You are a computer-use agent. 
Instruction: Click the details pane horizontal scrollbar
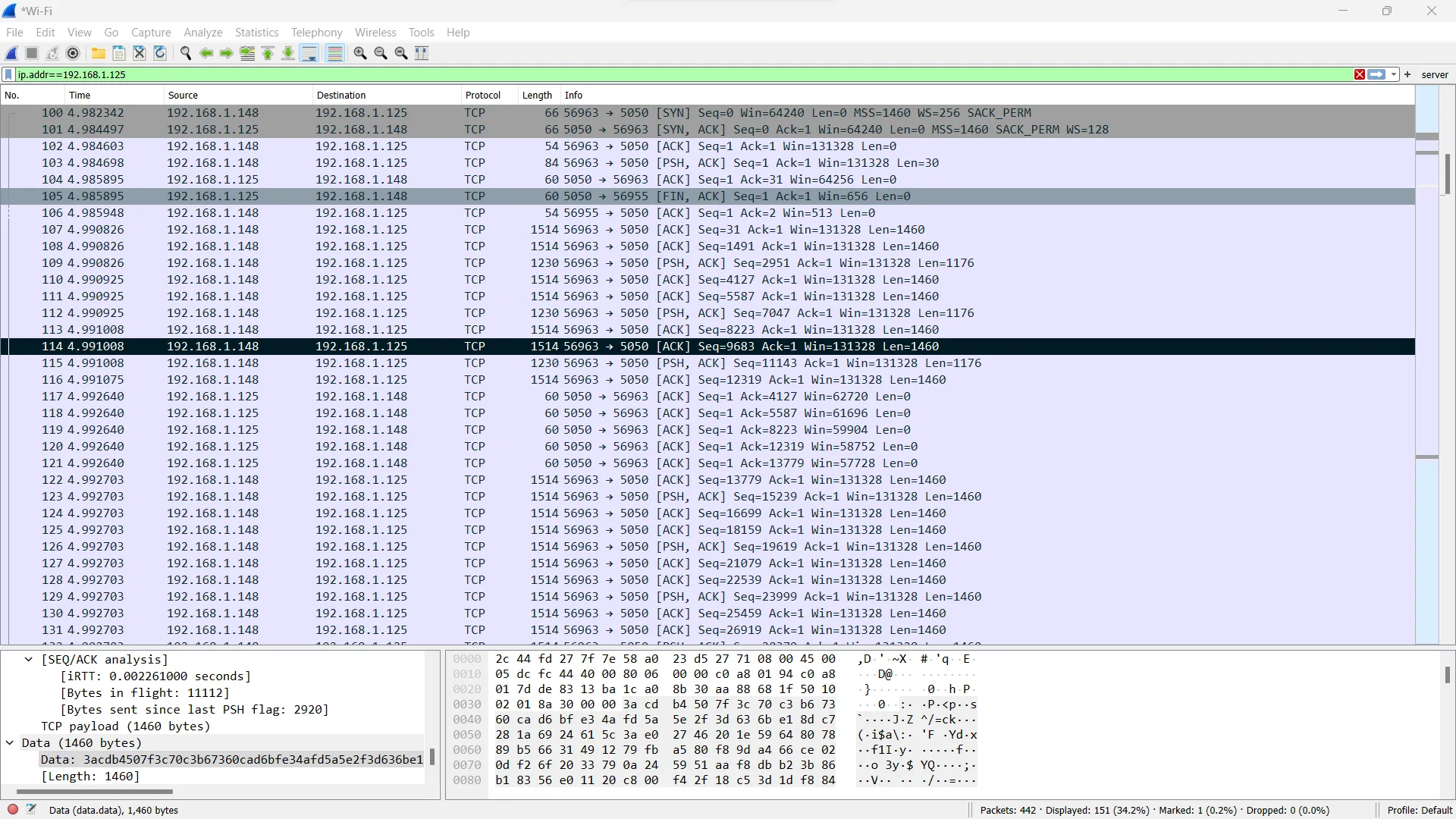(95, 792)
